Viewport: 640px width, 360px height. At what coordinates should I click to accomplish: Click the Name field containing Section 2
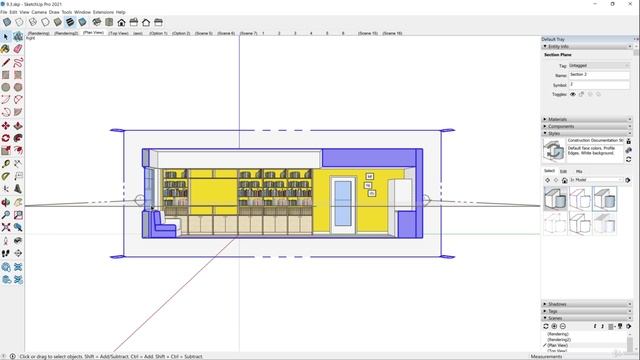click(599, 75)
